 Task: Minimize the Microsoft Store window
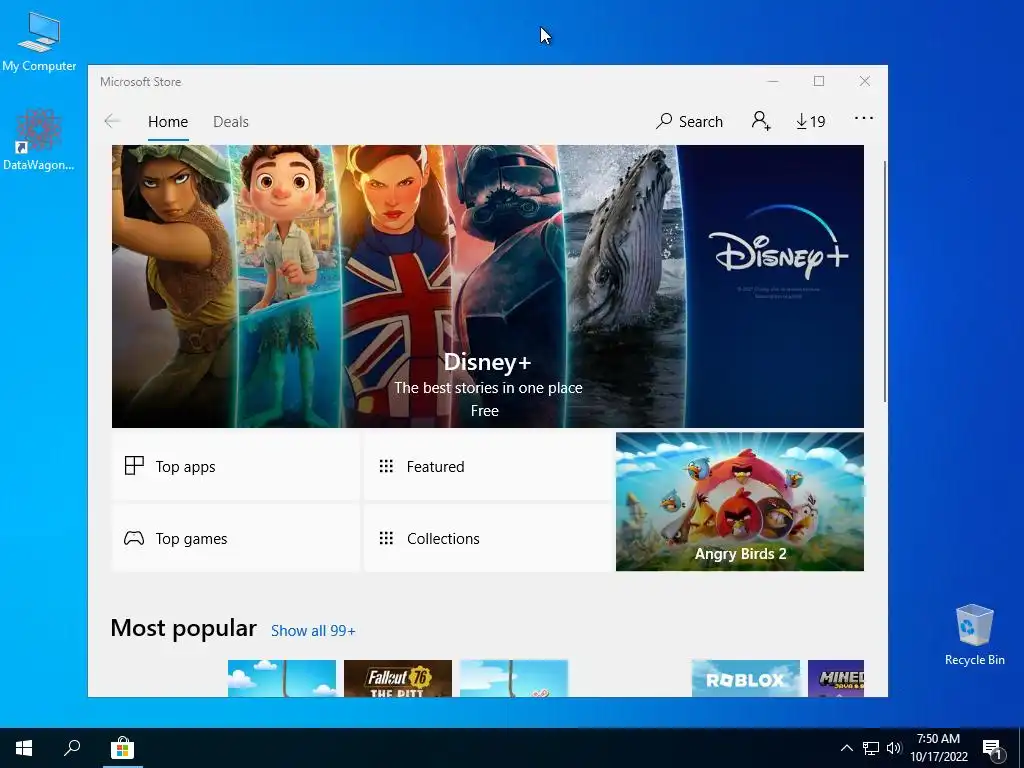773,82
